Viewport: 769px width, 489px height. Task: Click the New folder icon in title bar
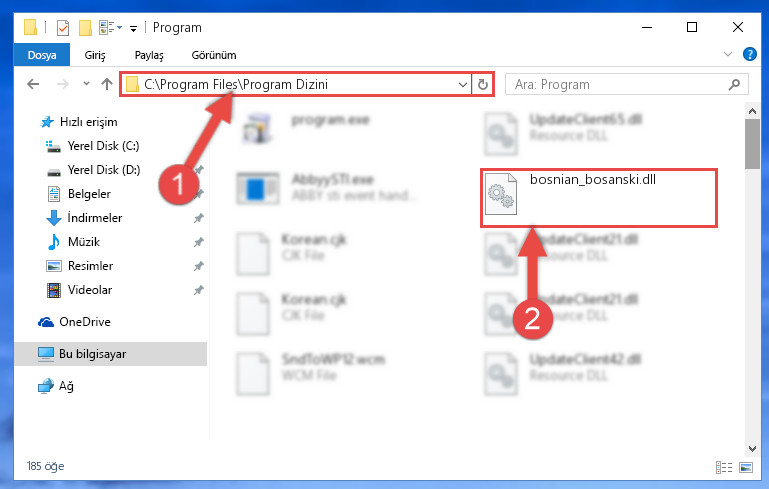click(85, 27)
